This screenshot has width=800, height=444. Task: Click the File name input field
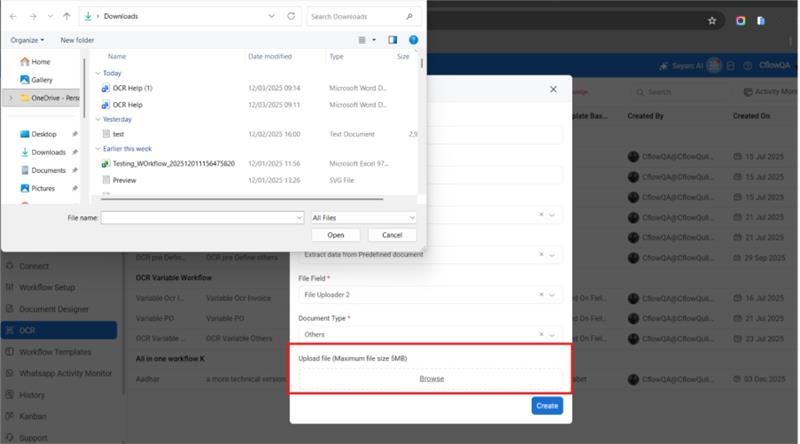tap(201, 217)
